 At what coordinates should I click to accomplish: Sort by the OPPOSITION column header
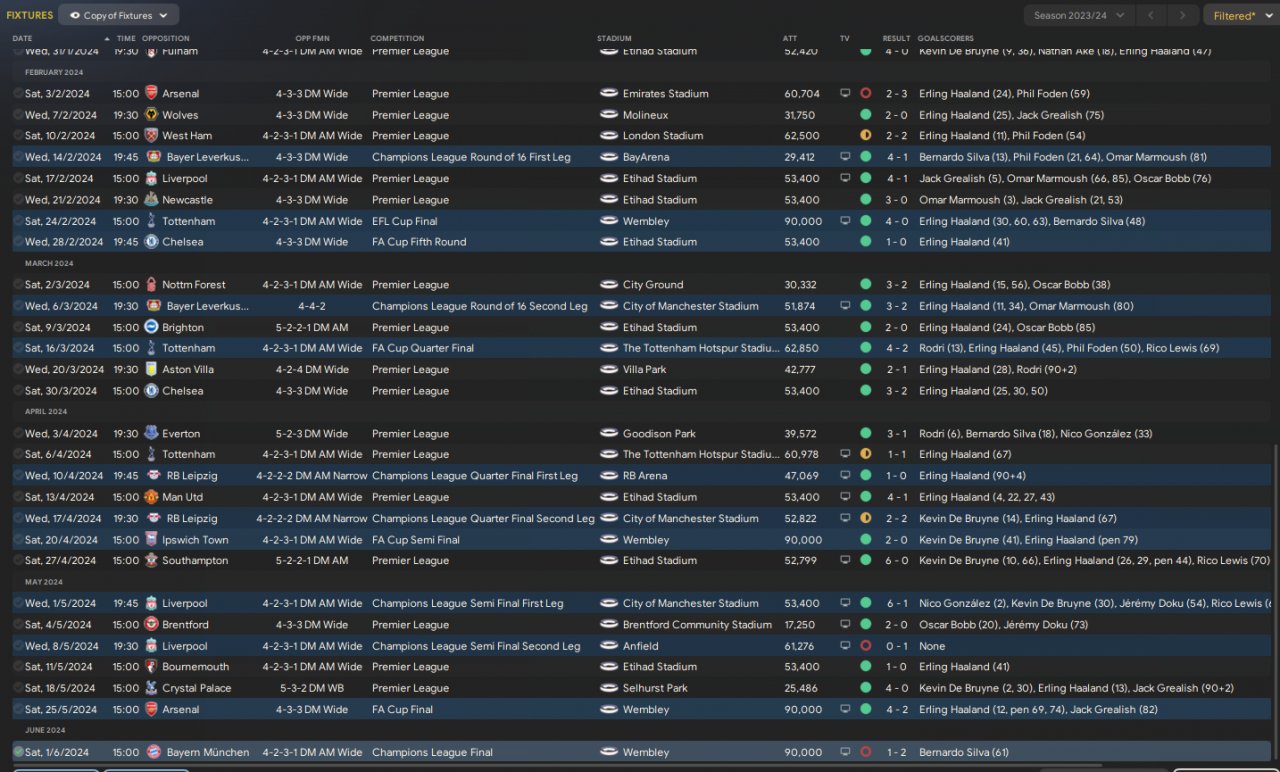(166, 39)
